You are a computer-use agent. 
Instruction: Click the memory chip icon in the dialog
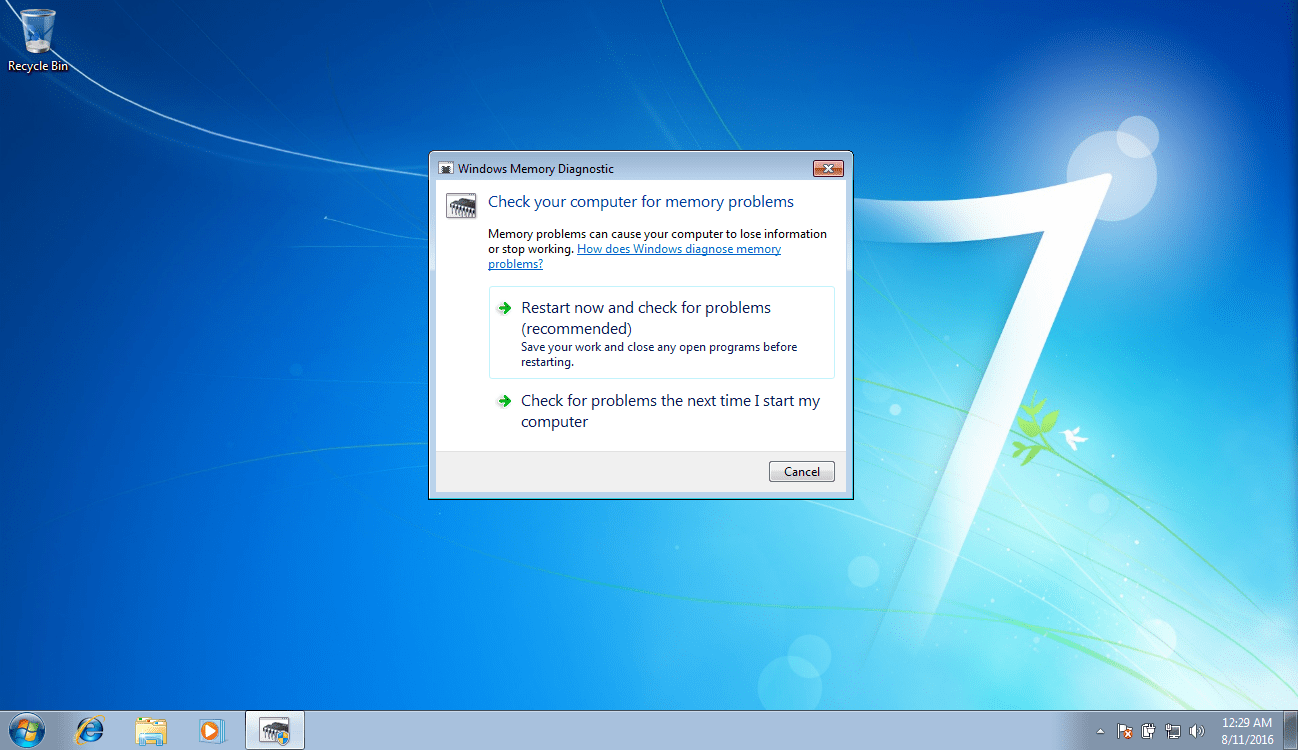461,204
